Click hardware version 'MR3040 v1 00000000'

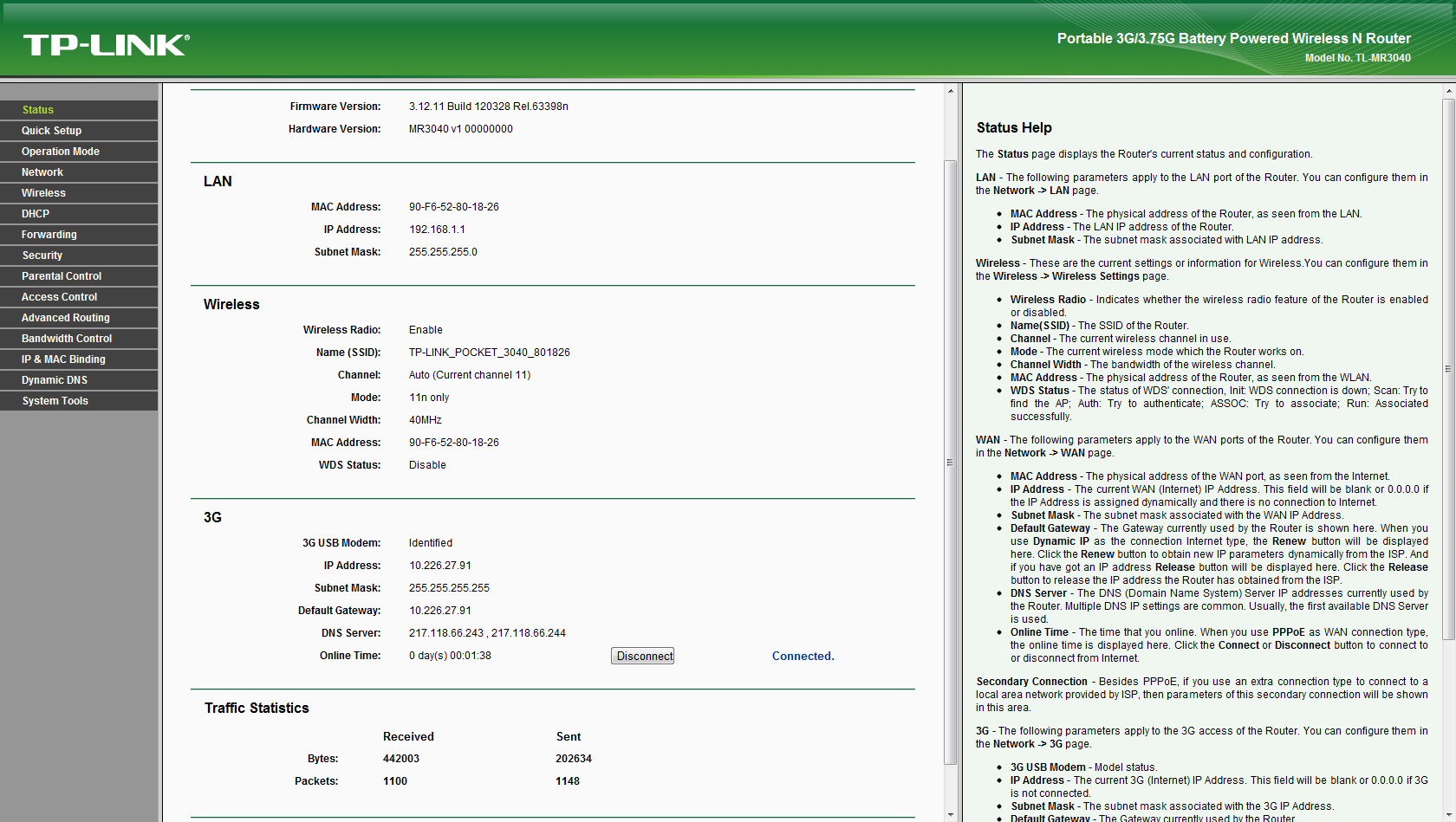(461, 129)
